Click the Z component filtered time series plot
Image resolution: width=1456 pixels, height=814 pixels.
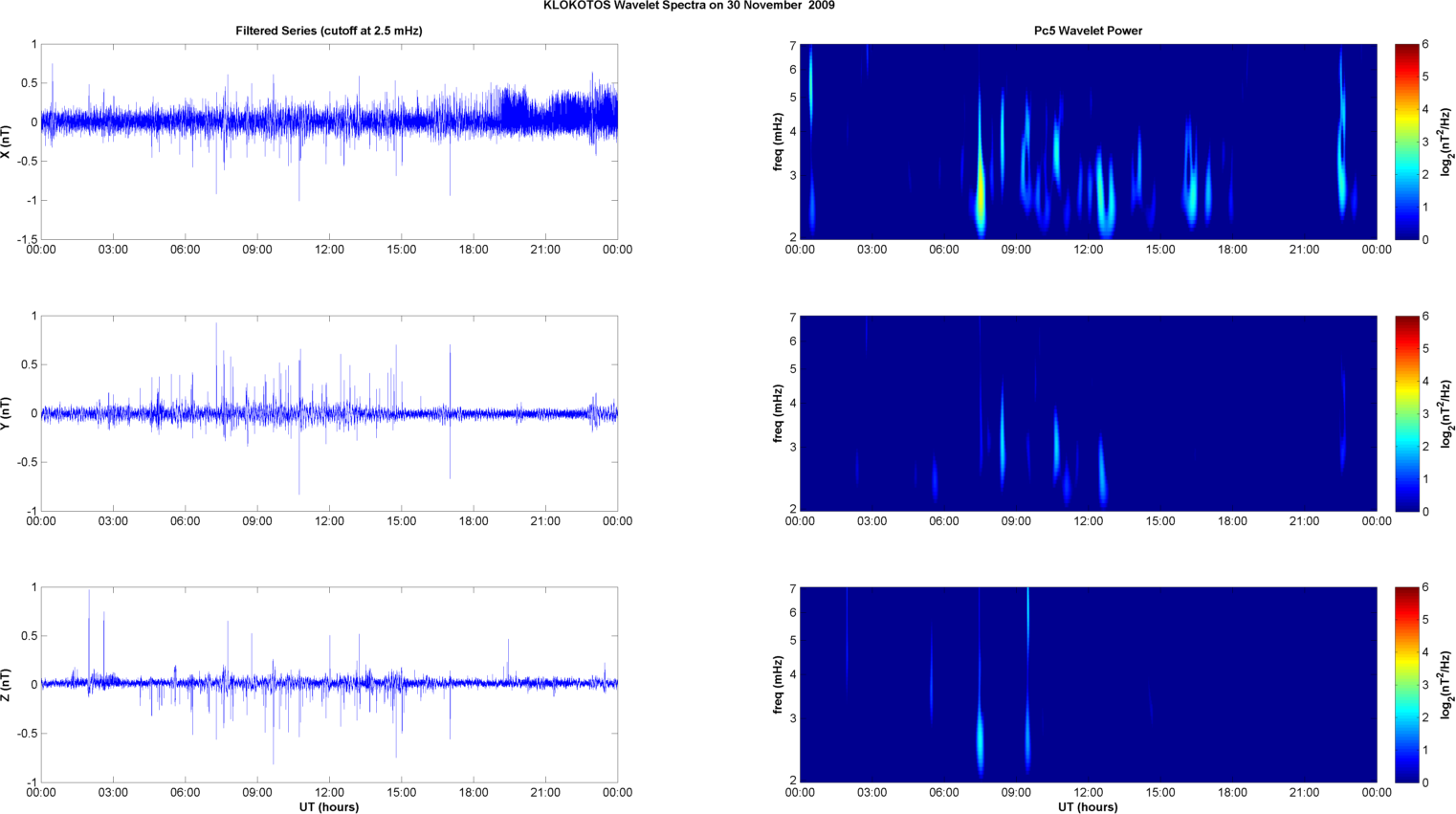pos(329,685)
